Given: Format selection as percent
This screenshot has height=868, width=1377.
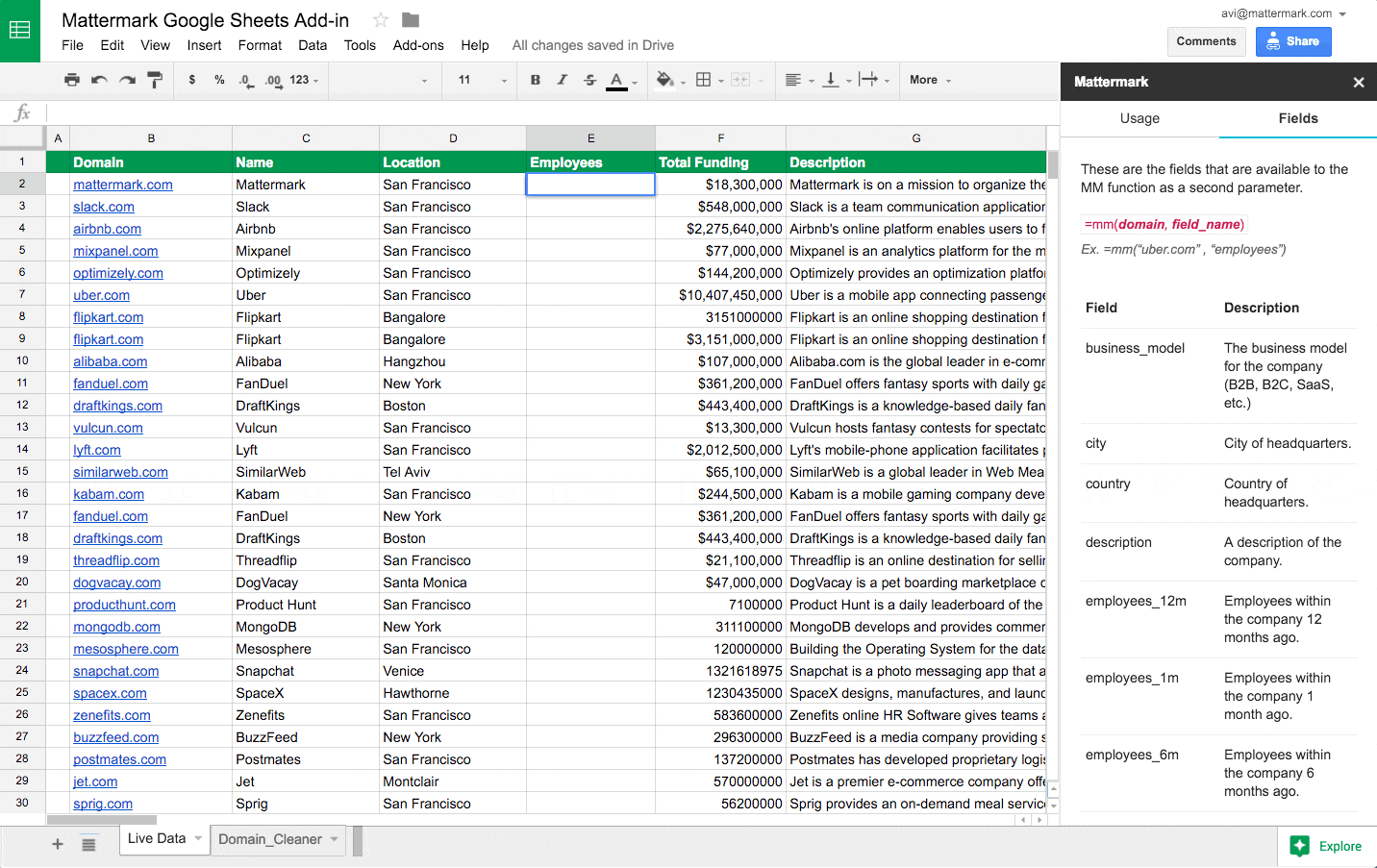Looking at the screenshot, I should coord(218,81).
